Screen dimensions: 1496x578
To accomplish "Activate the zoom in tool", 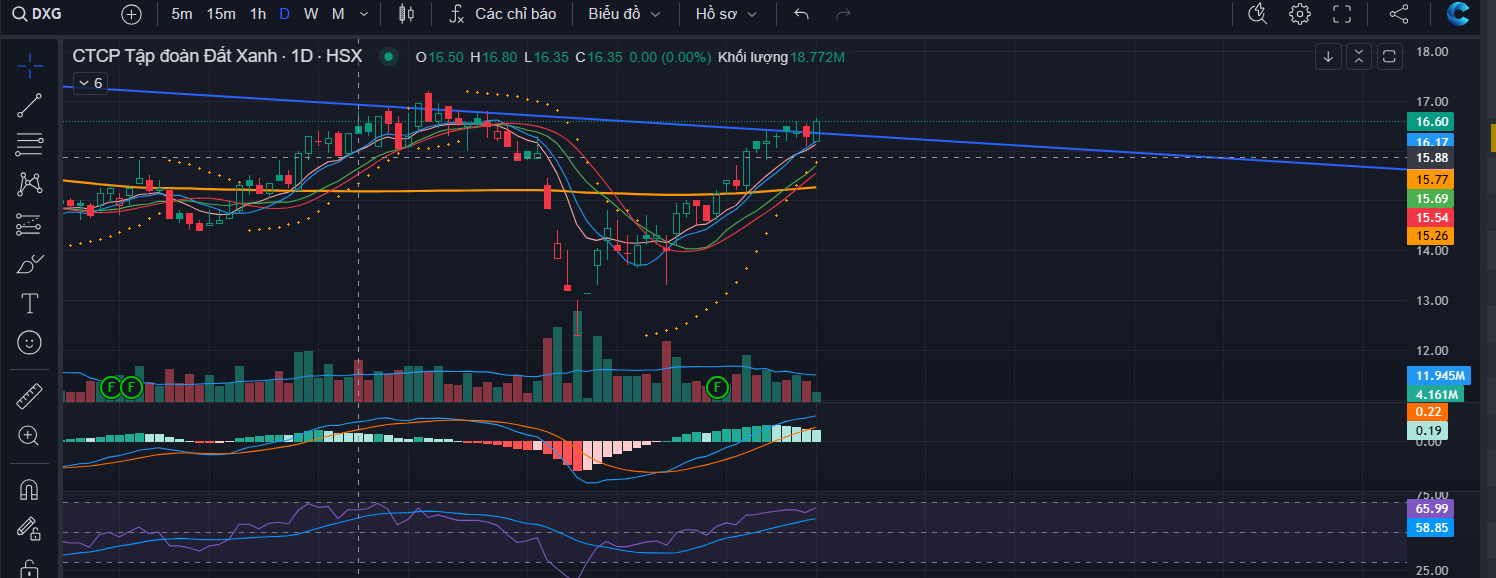I will (x=30, y=436).
